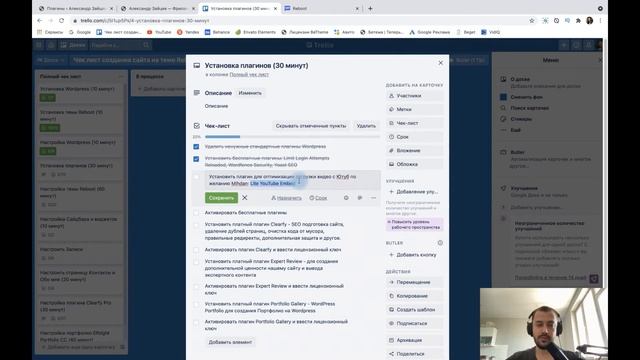The height and width of the screenshot is (360, 640).
Task: Check 'Установить платный плагин Clearfy' item
Action: 196,225
